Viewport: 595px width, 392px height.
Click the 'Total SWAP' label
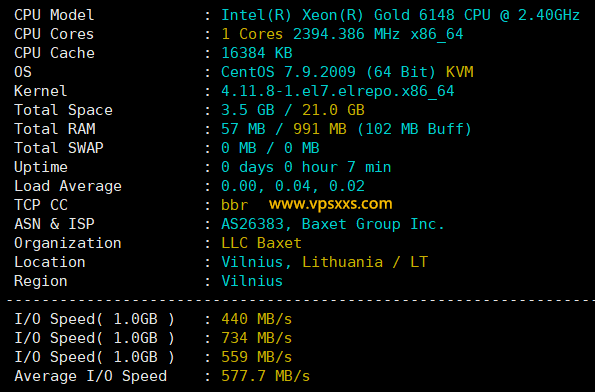pos(59,148)
